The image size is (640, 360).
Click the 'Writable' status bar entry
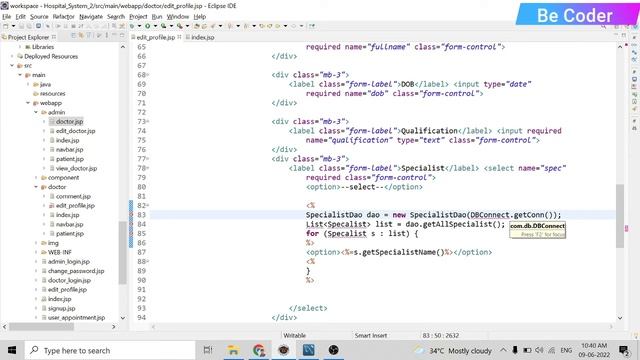295,336
